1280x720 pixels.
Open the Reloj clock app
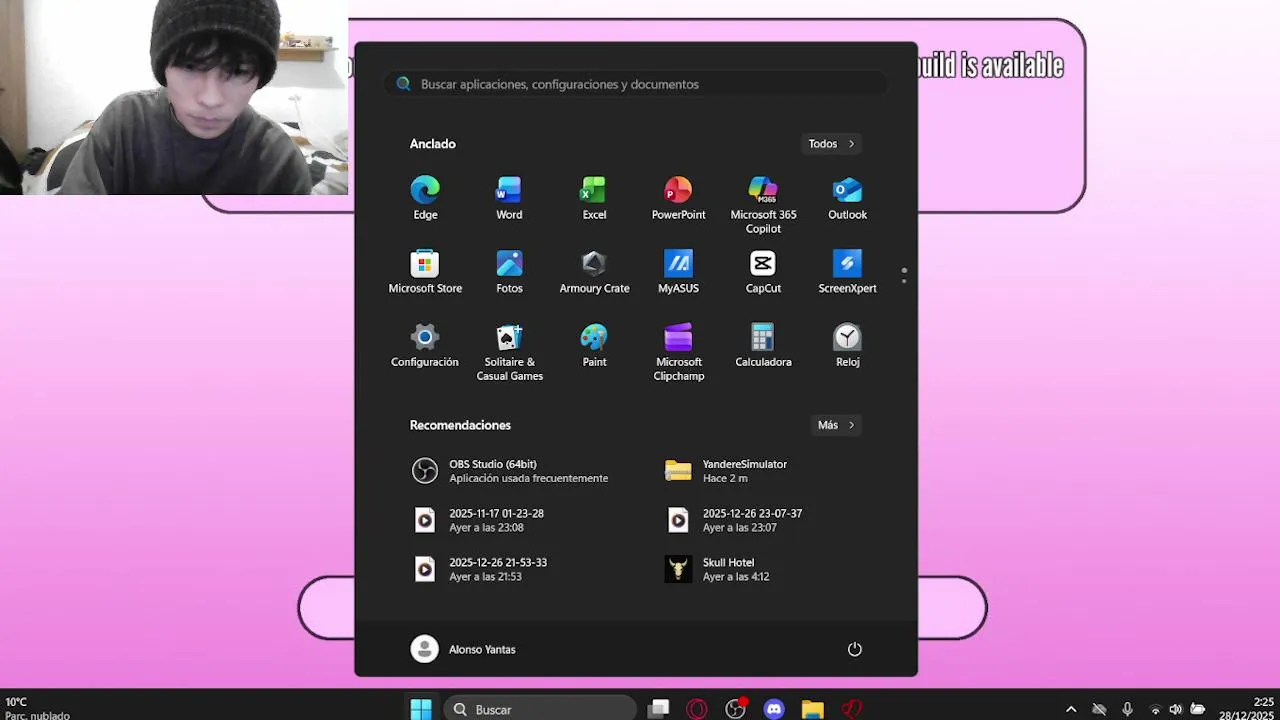tap(847, 346)
